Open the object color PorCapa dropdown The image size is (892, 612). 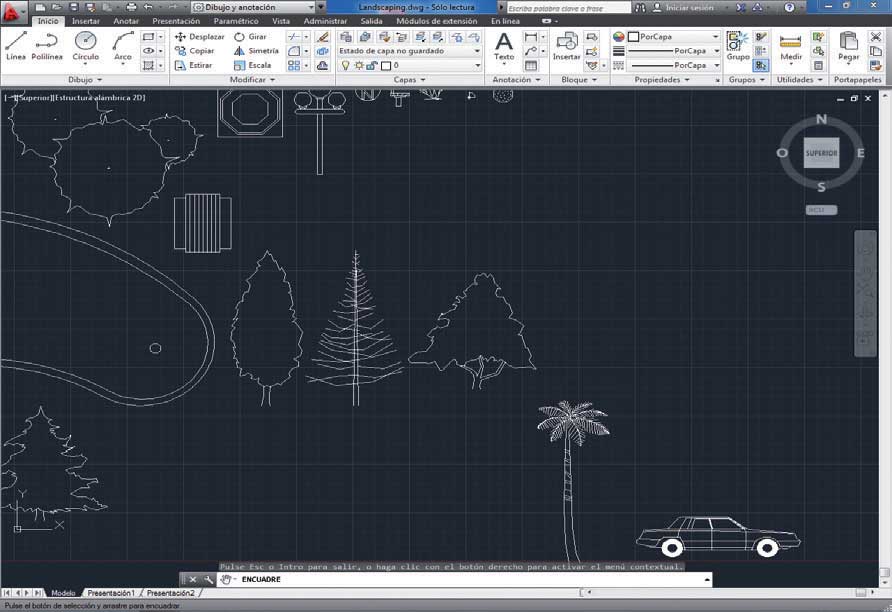[x=674, y=36]
